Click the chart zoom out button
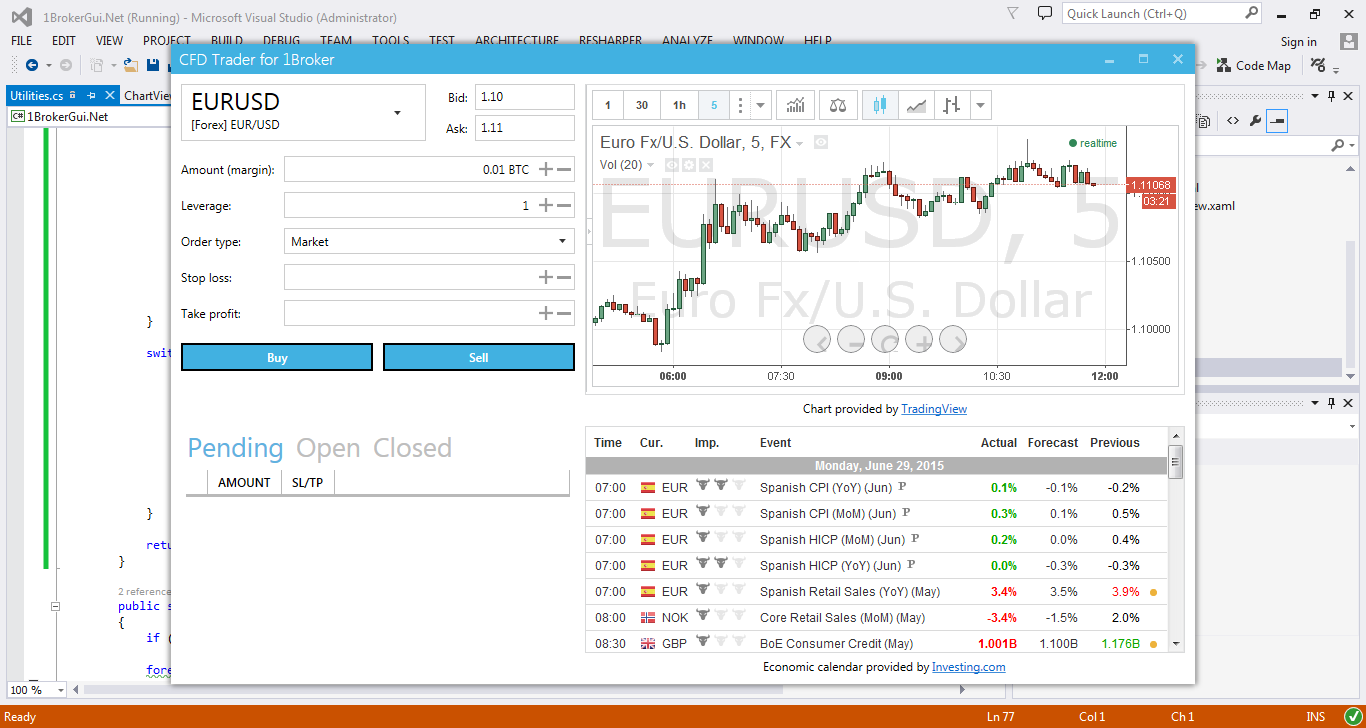Screen dimensions: 1366x728 (x=851, y=340)
